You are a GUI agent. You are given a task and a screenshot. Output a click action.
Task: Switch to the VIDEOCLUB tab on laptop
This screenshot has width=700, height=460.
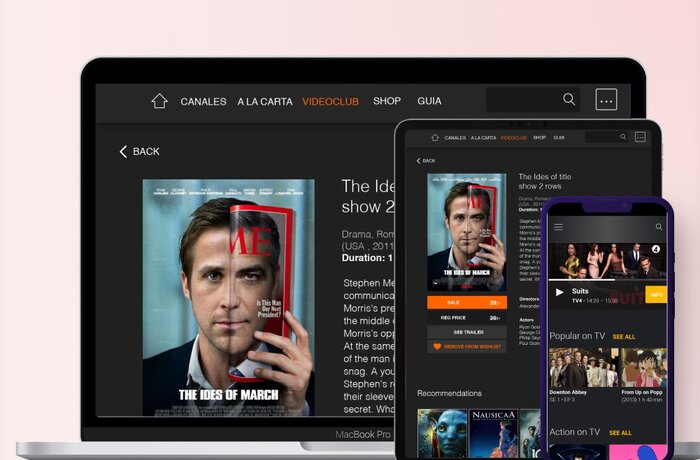[x=331, y=101]
